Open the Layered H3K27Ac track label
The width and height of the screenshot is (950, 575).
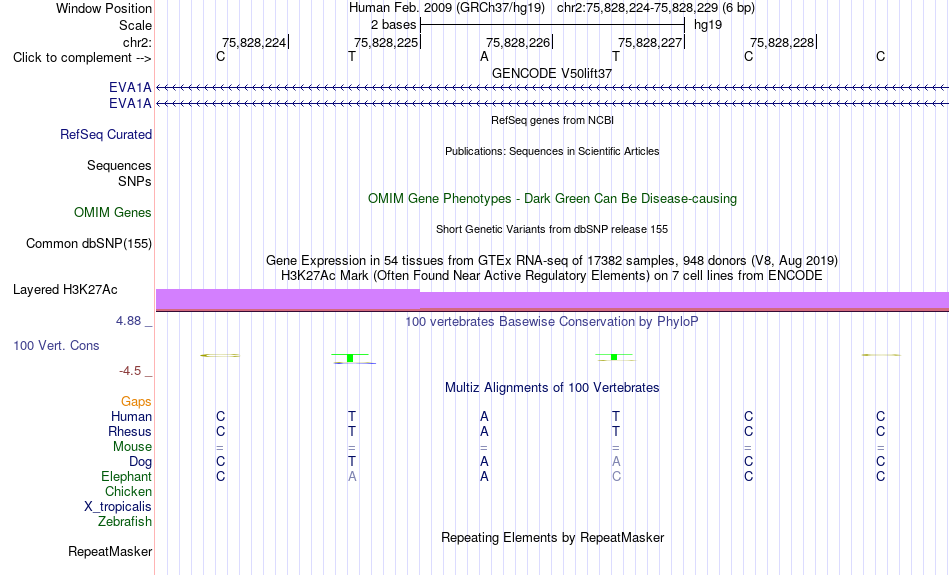[x=65, y=290]
